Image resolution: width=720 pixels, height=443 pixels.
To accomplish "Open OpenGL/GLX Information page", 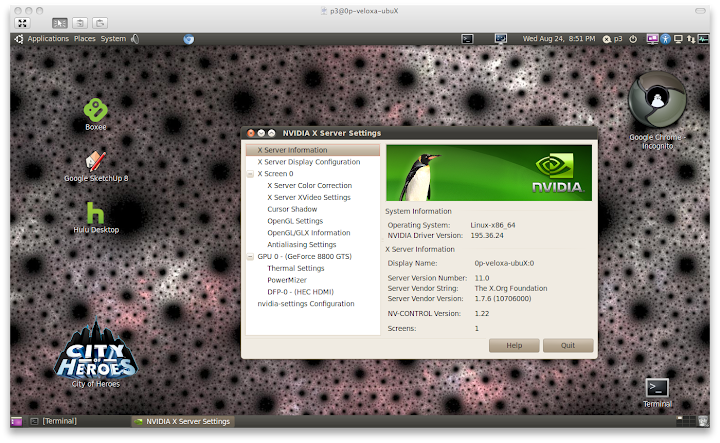I will click(309, 233).
